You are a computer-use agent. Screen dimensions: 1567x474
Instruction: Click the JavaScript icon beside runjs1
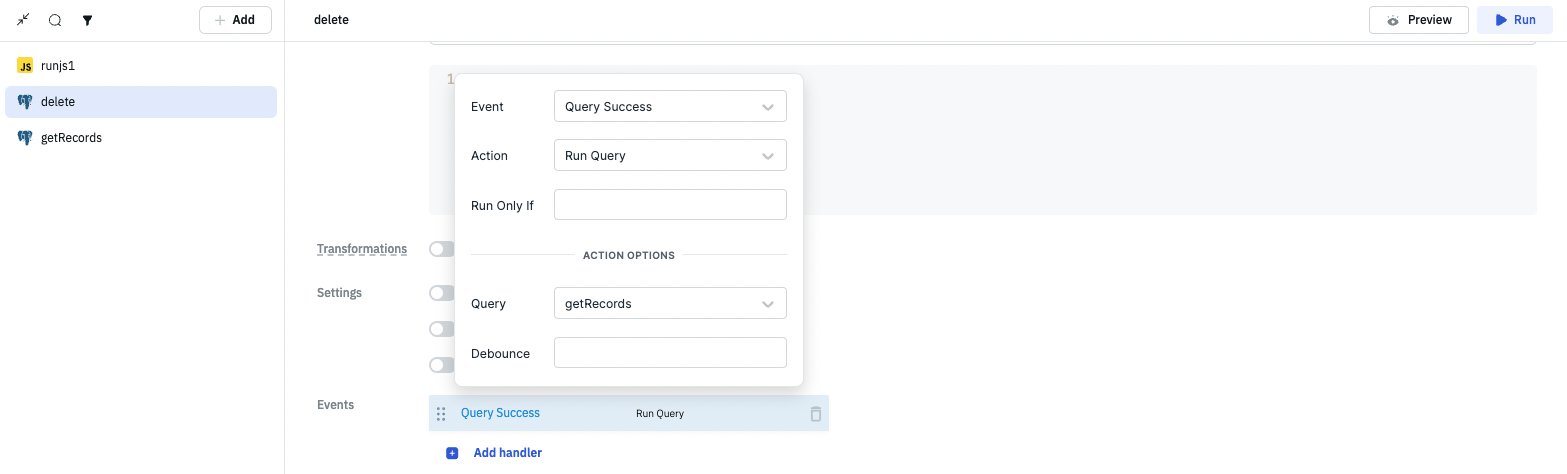[x=25, y=66]
